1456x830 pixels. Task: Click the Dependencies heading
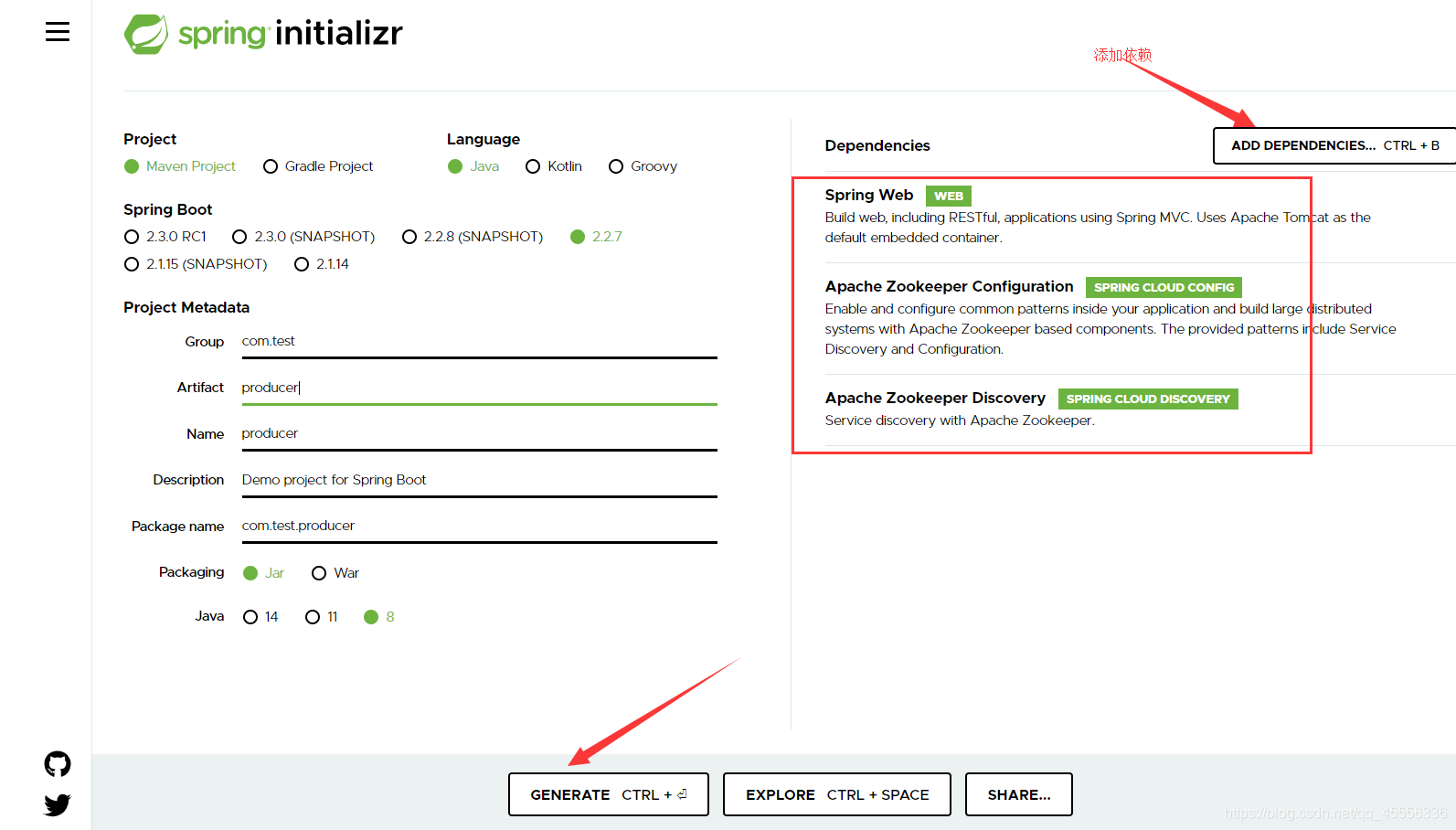click(x=877, y=145)
